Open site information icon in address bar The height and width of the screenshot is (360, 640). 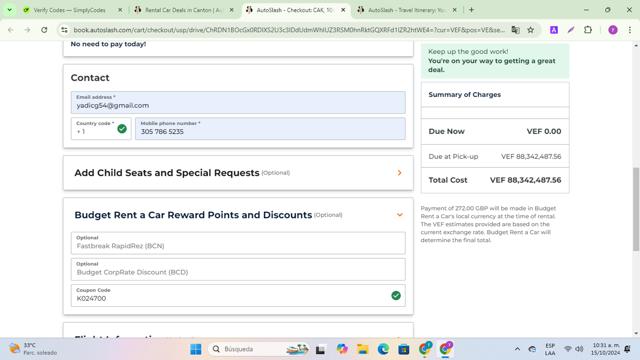(64, 30)
